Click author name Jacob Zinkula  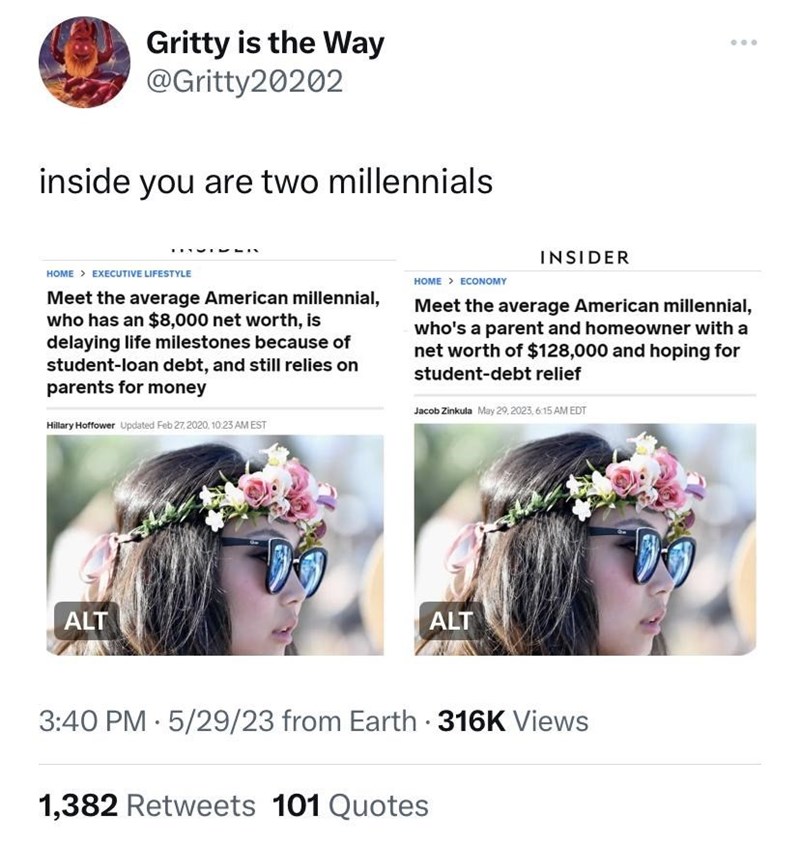tap(445, 412)
